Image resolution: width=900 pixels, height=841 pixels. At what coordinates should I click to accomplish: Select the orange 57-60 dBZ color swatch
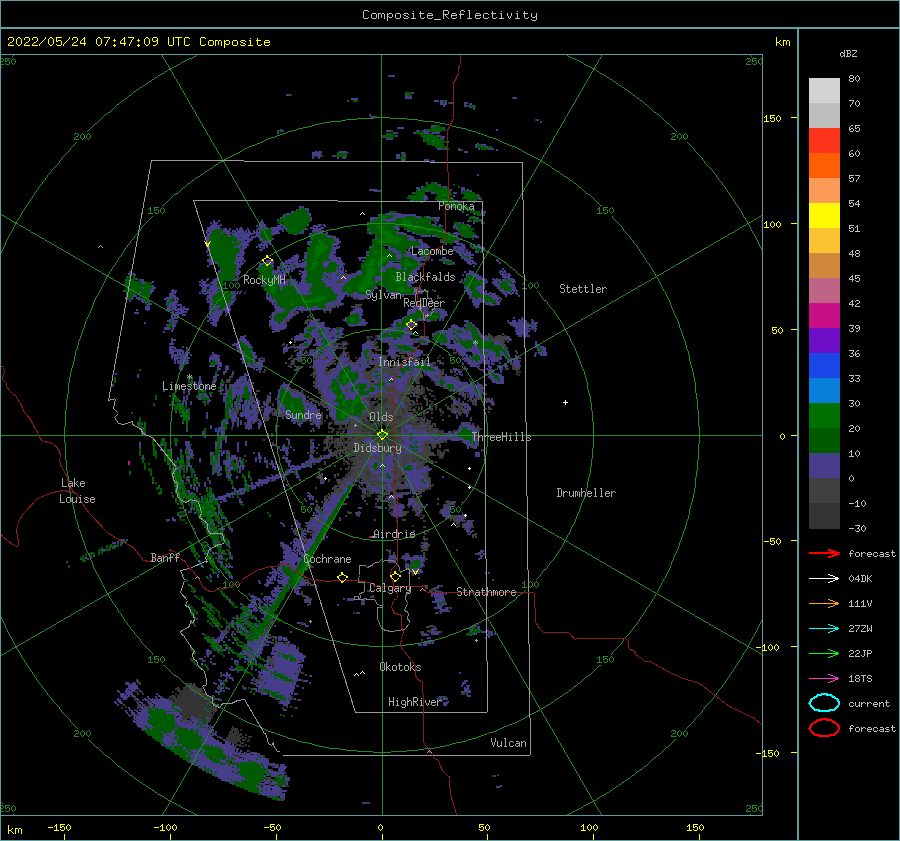tap(824, 166)
